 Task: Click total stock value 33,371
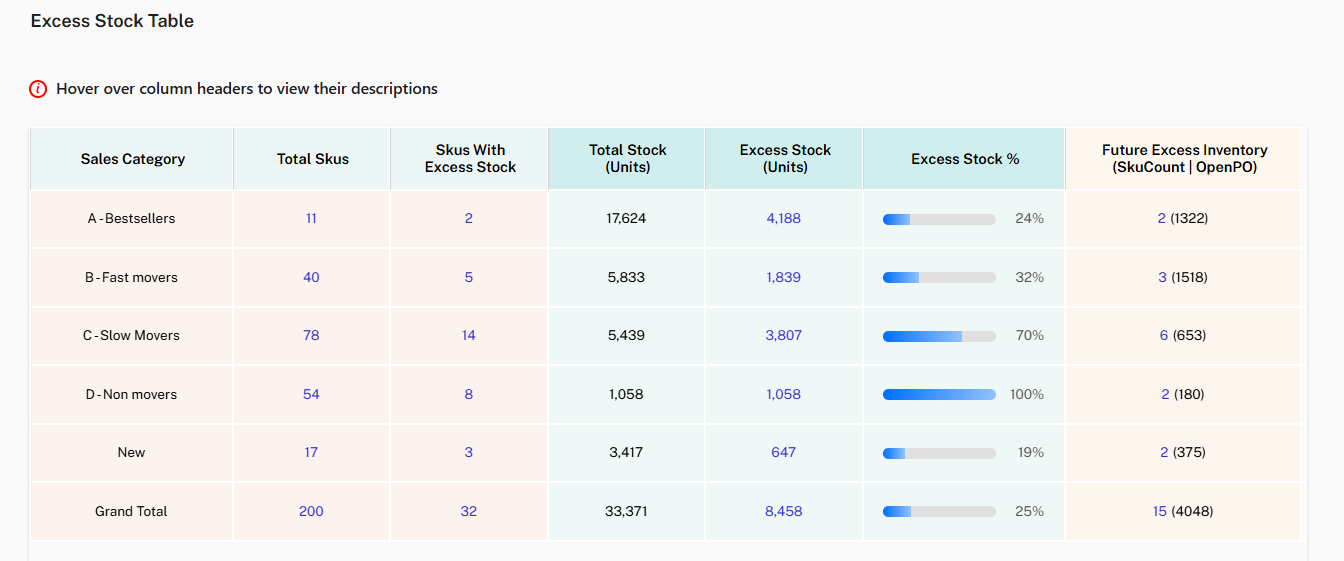626,511
